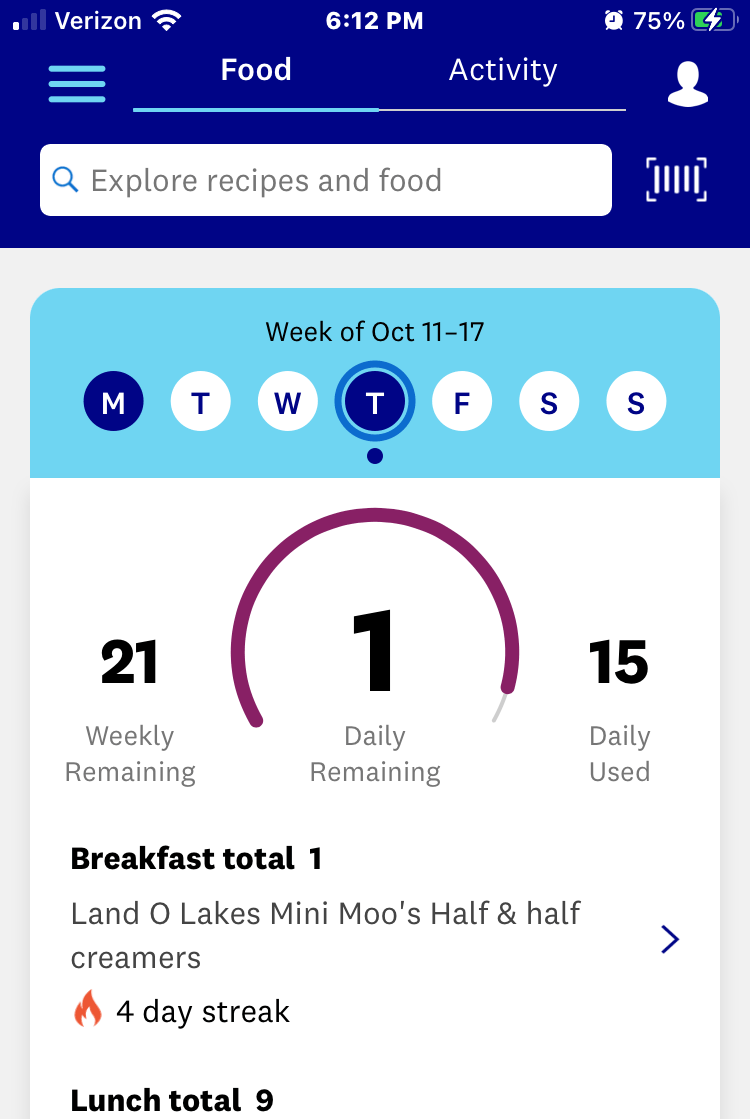Tap the search magnifier icon

click(65, 180)
